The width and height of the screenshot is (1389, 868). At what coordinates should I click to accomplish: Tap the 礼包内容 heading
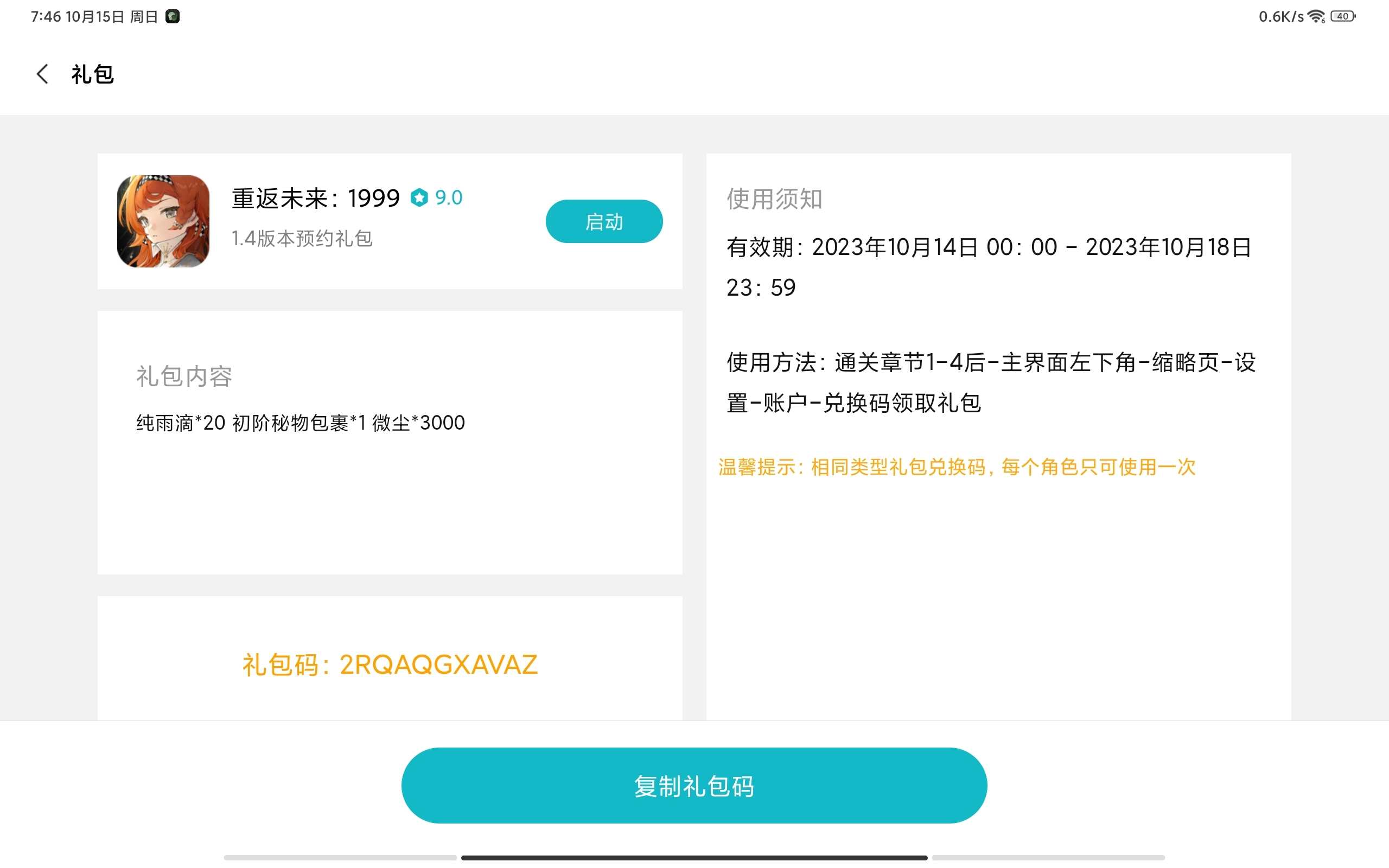click(x=184, y=376)
